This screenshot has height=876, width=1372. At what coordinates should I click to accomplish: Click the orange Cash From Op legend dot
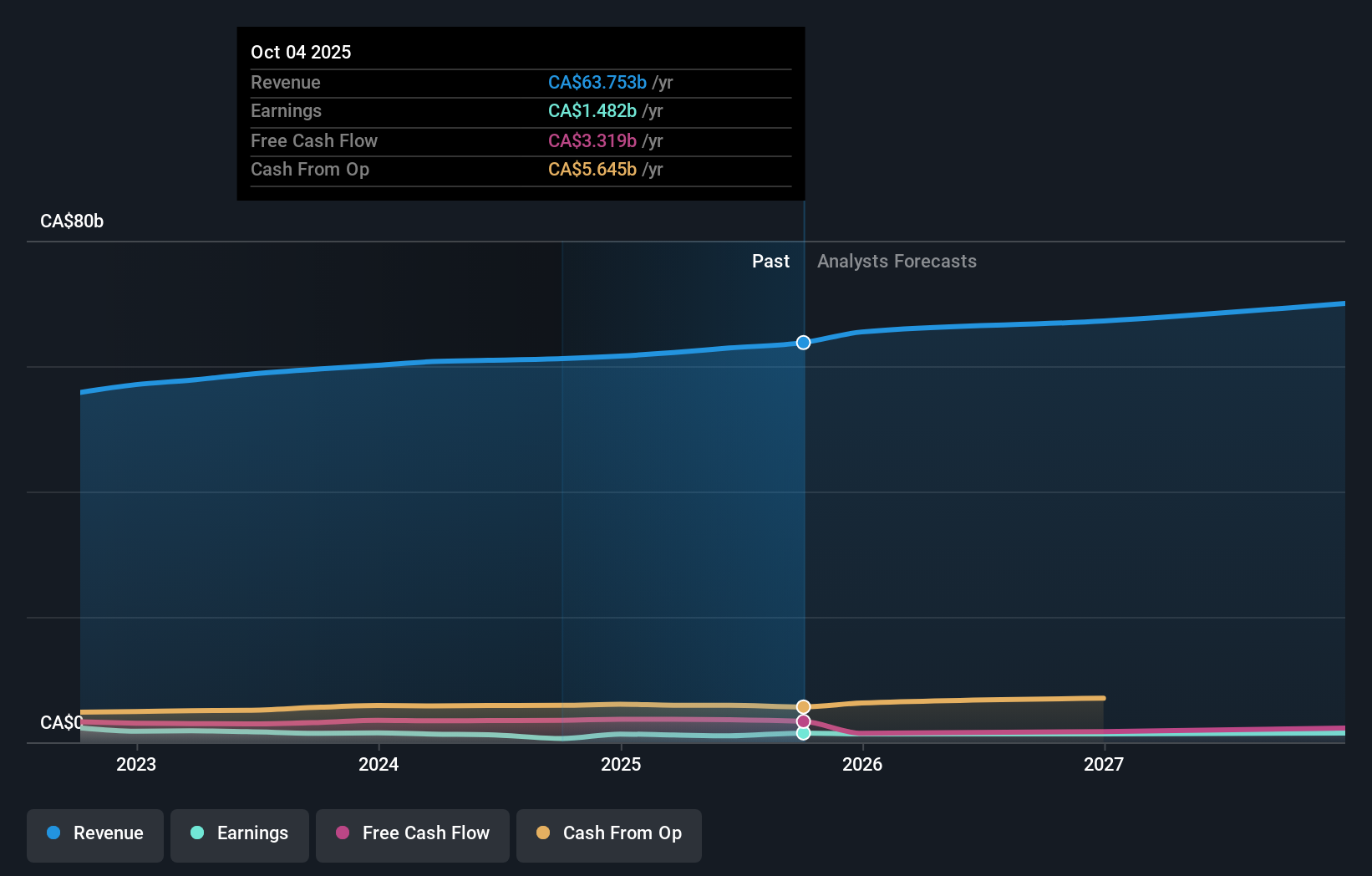(x=543, y=833)
